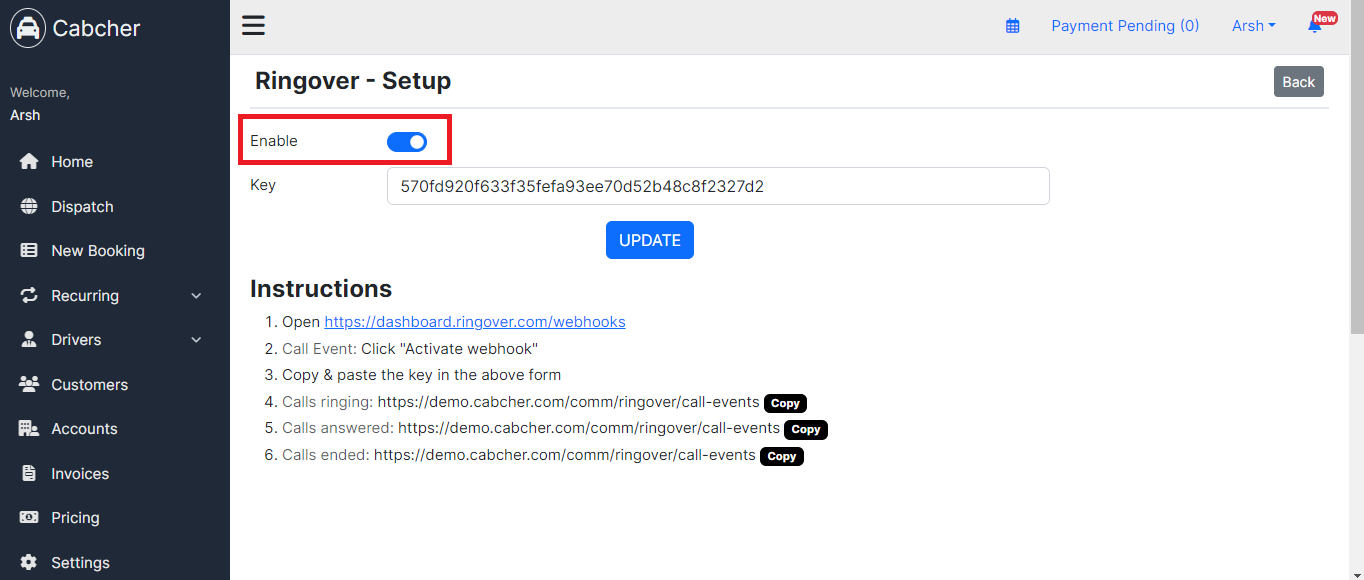1364x580 pixels.
Task: Click the Cabcher brand name
Action: 96,28
